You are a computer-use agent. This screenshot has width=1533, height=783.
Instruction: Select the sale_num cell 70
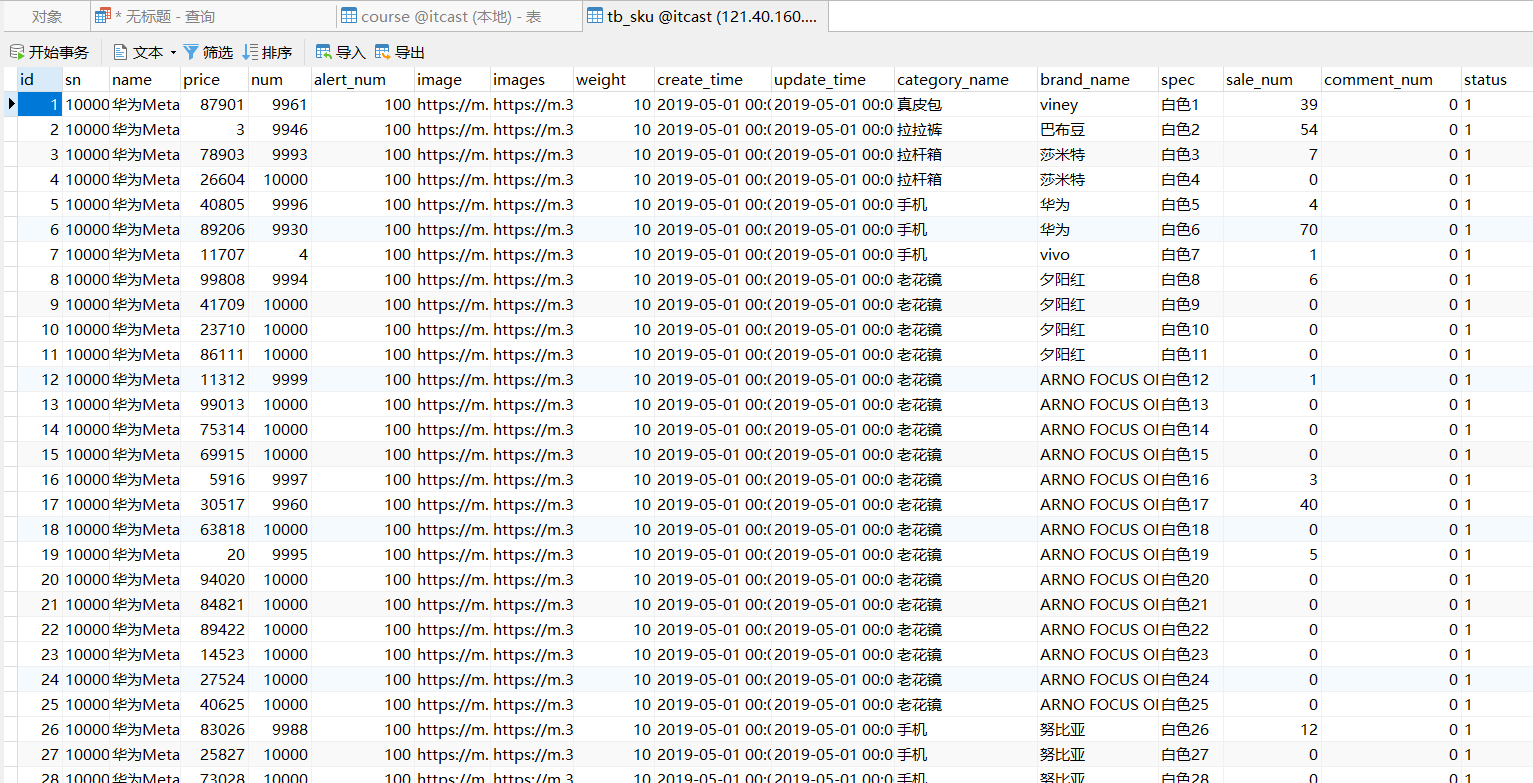click(x=1273, y=229)
